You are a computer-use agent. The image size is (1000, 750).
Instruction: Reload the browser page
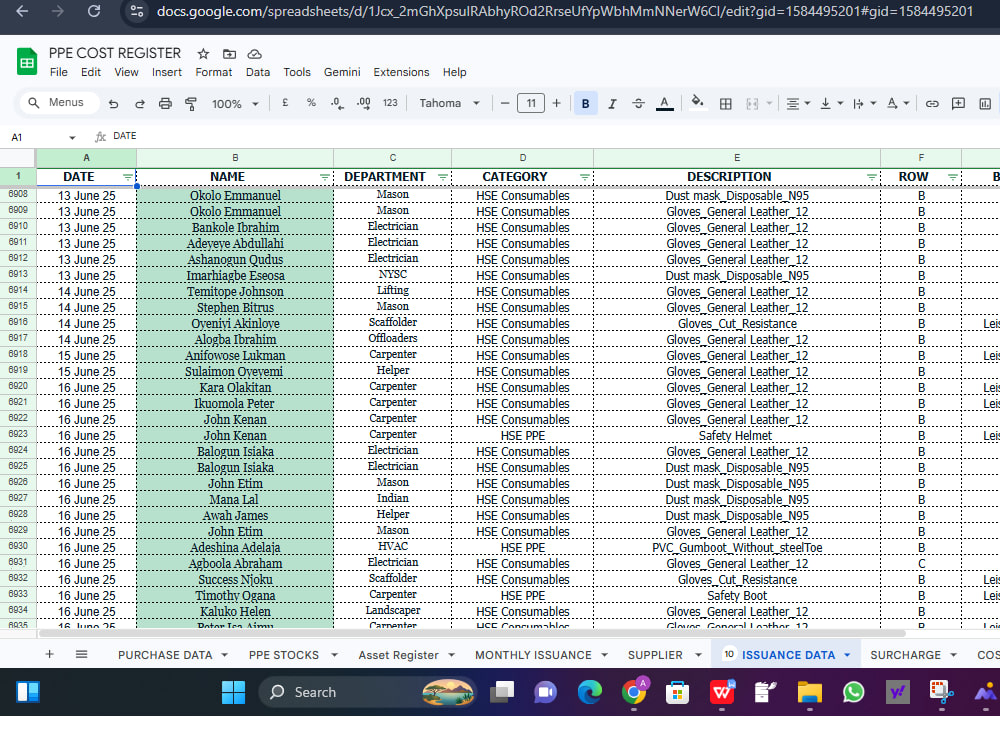(94, 11)
